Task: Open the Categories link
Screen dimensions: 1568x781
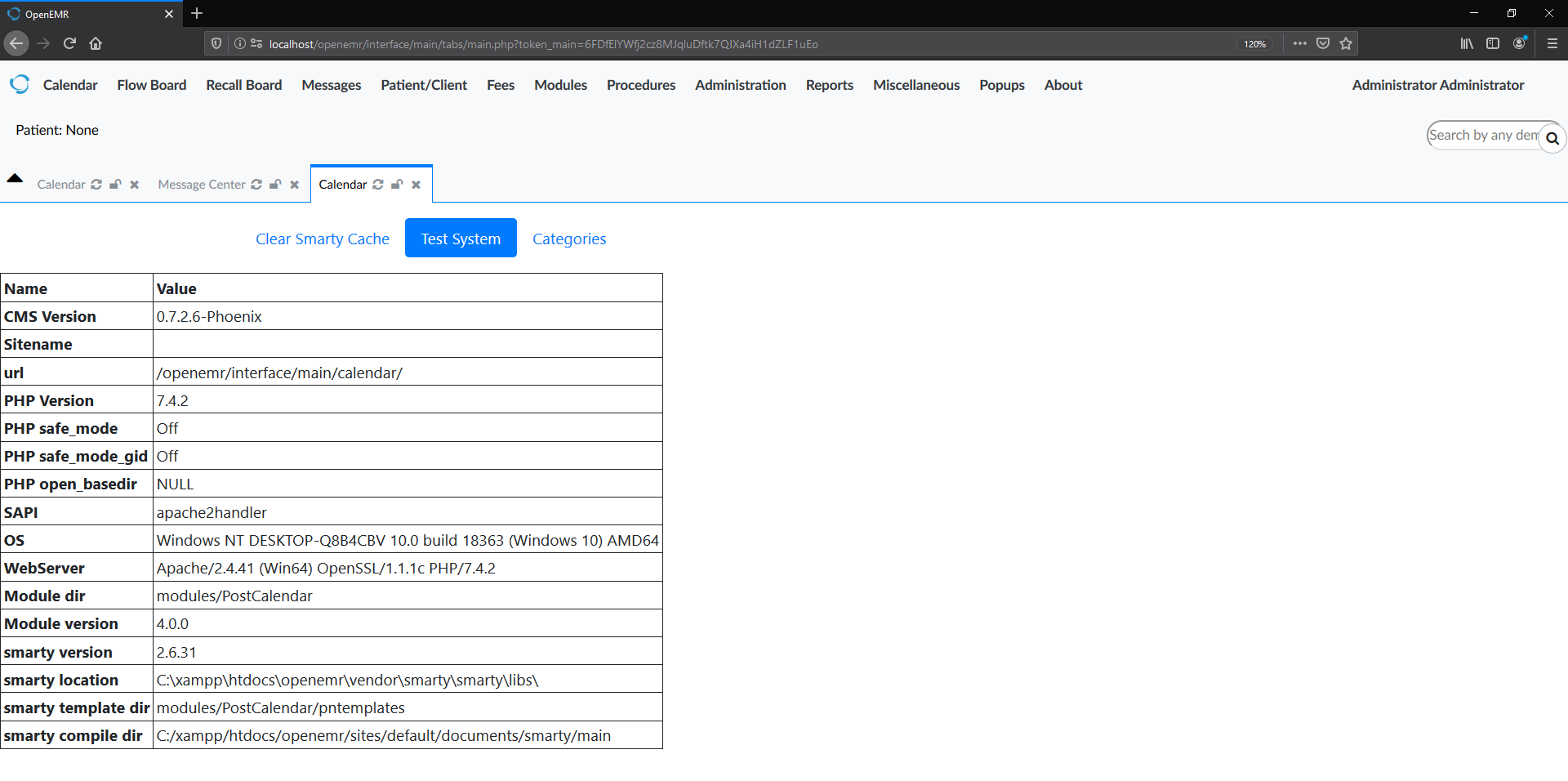Action: [x=569, y=239]
